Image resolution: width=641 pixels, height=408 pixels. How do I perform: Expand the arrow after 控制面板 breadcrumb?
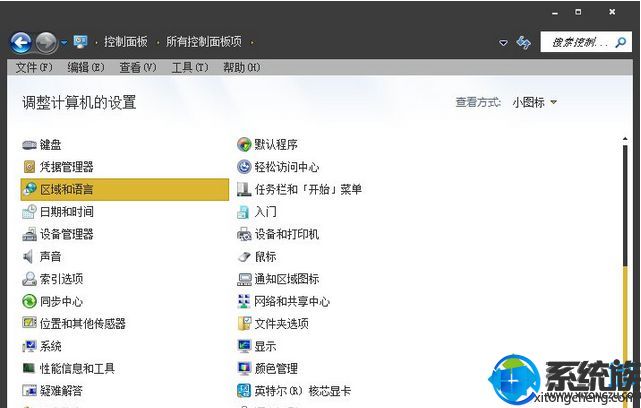(157, 42)
